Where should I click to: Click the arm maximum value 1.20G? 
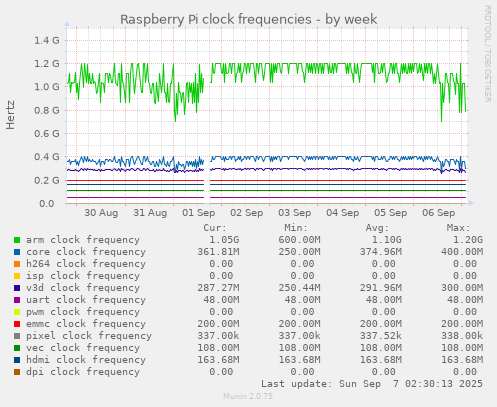point(468,240)
